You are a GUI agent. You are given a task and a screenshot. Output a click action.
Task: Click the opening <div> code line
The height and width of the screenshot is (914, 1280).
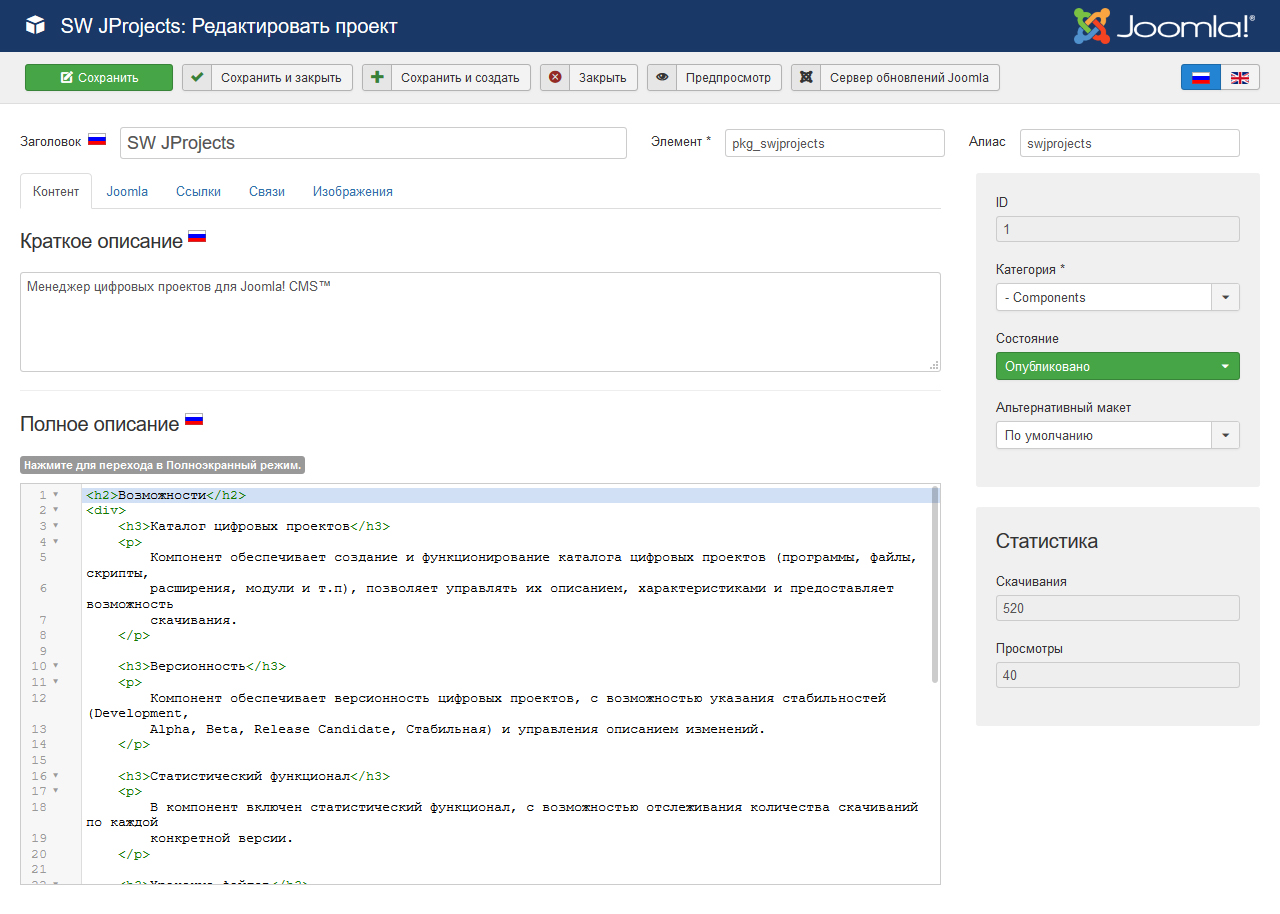pyautogui.click(x=106, y=510)
